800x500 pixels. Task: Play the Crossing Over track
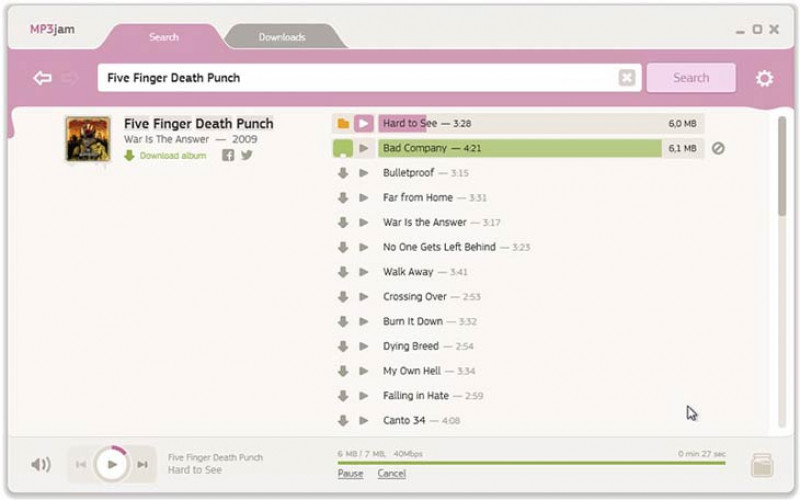click(x=364, y=296)
